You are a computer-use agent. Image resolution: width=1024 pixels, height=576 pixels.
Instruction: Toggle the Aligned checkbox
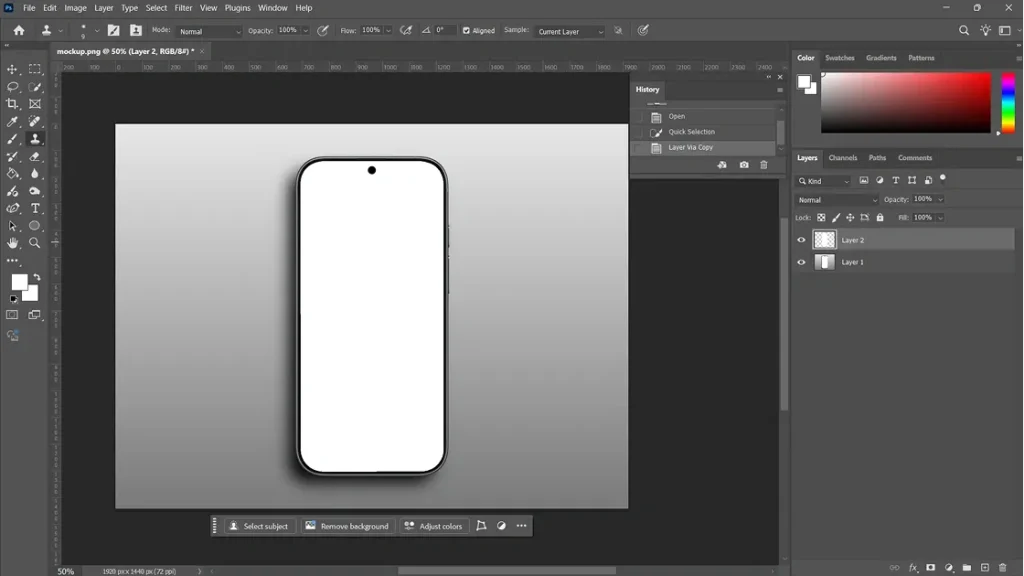466,31
